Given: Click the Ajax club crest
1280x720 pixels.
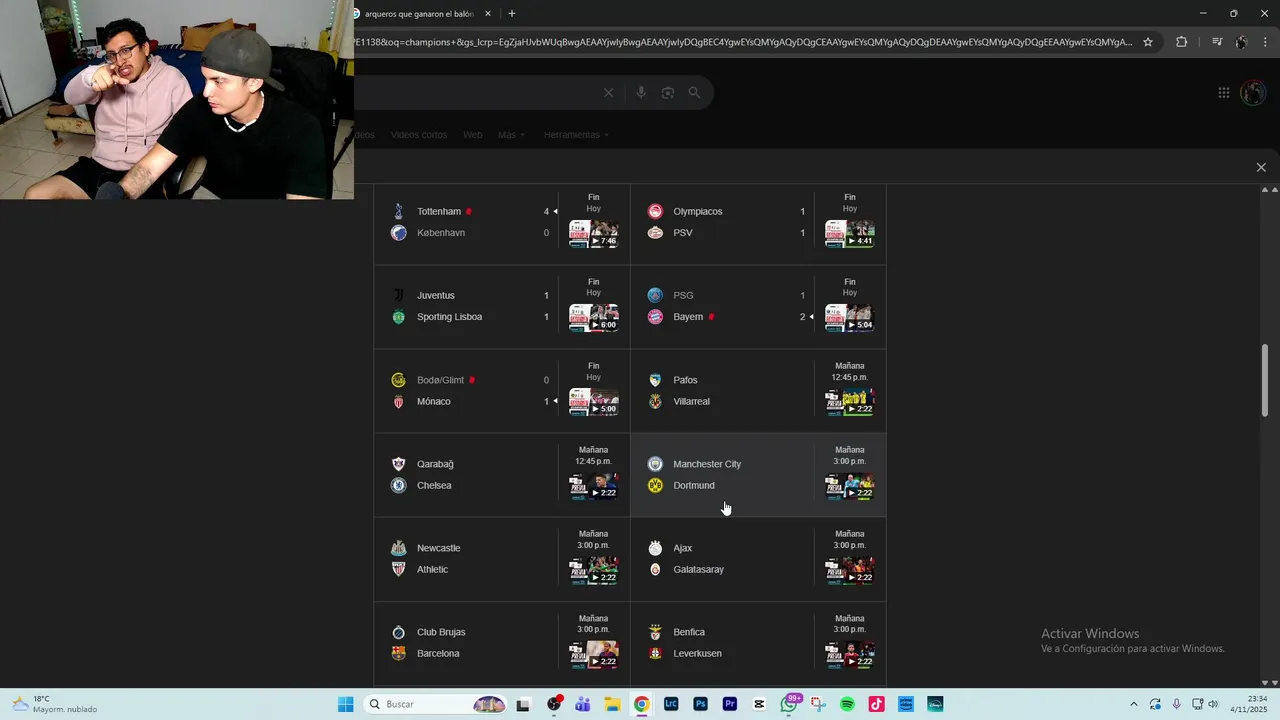Looking at the screenshot, I should (655, 548).
